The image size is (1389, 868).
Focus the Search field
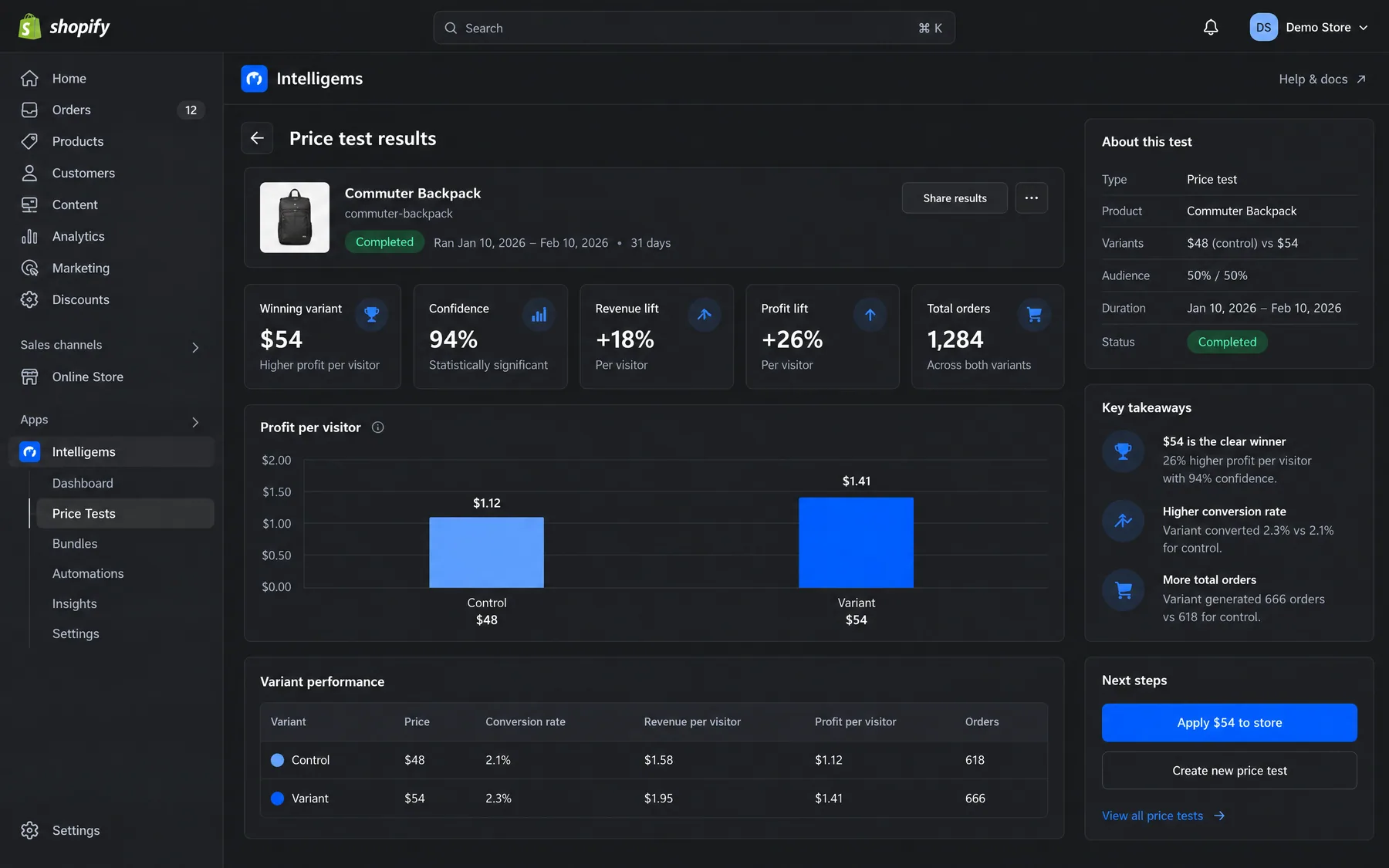[694, 28]
